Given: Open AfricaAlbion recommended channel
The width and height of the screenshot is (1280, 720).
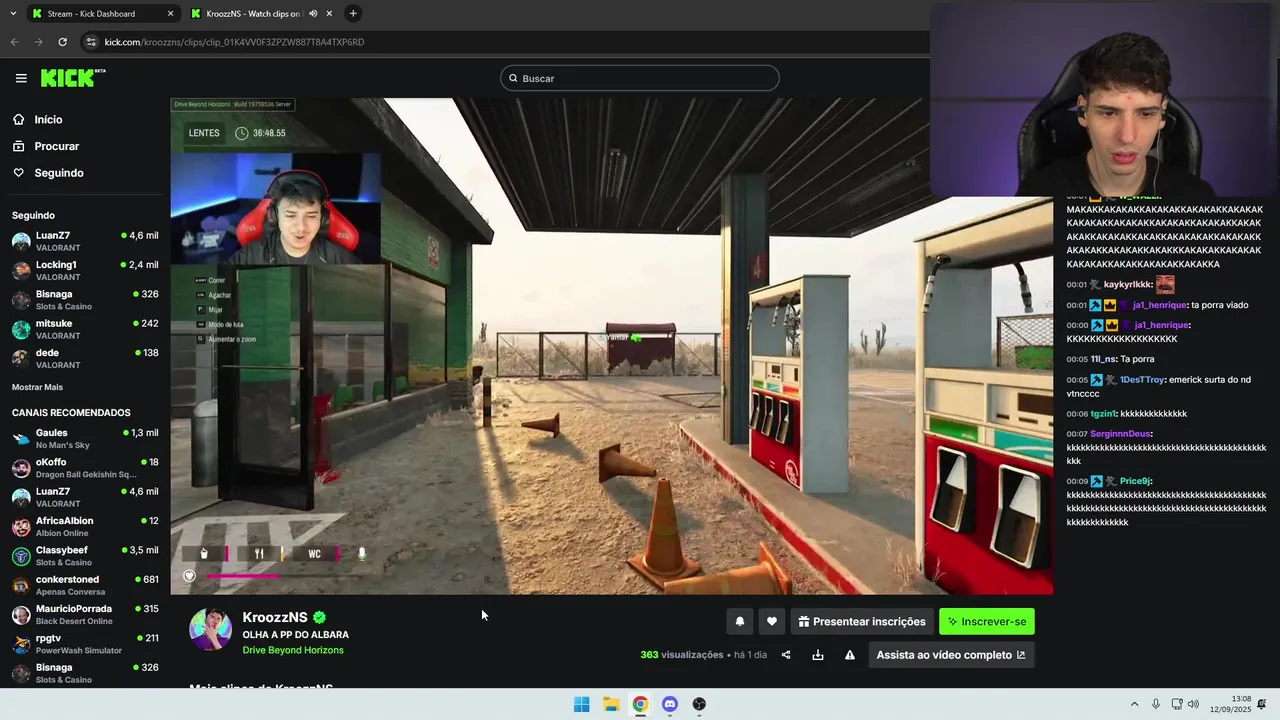Looking at the screenshot, I should [x=85, y=527].
